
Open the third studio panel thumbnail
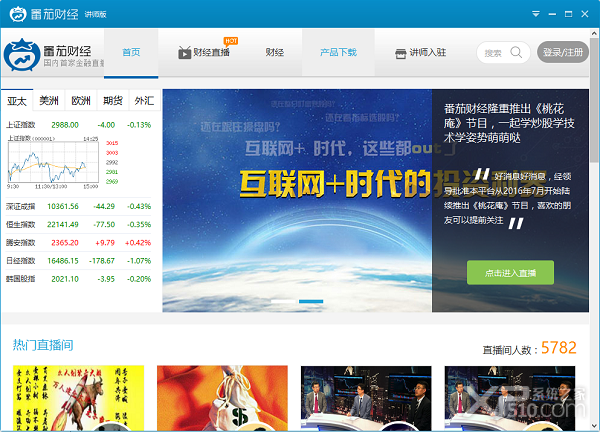366,398
